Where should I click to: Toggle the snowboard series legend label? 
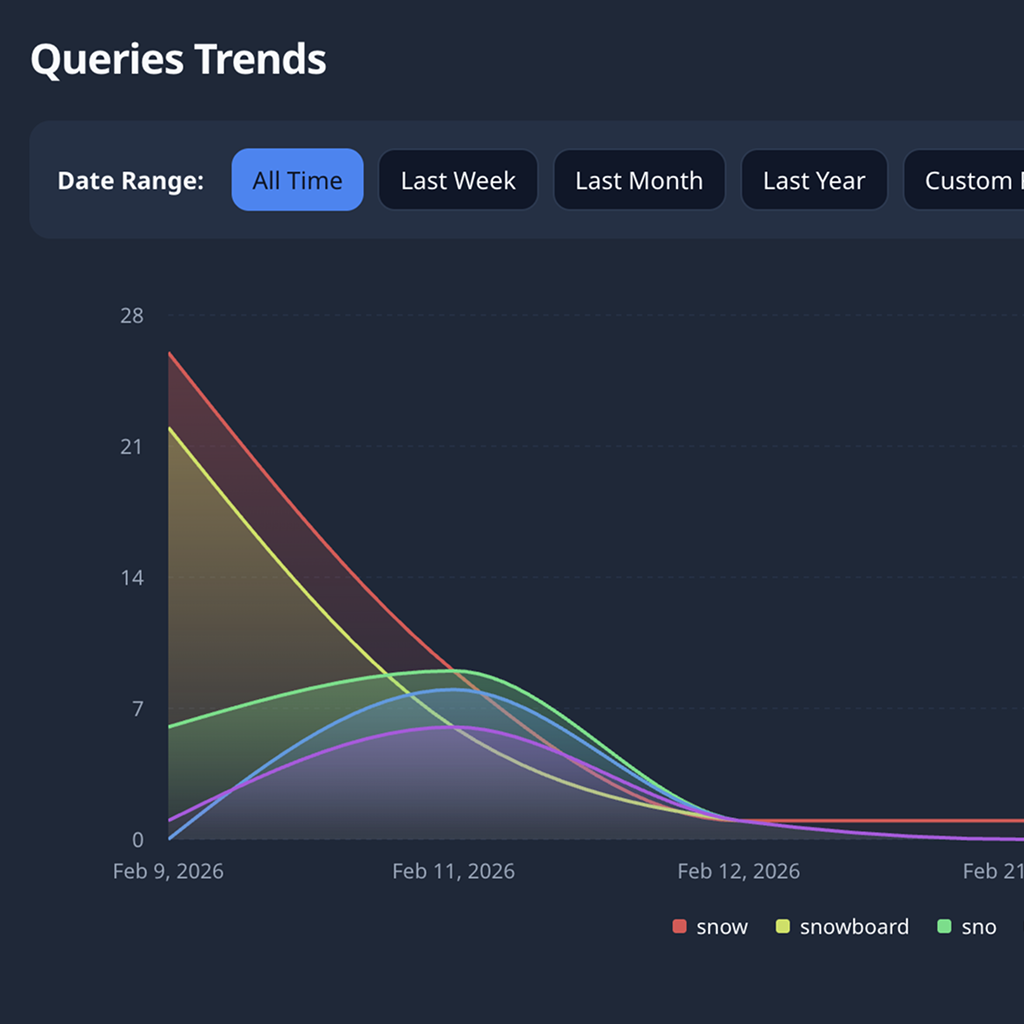(854, 927)
